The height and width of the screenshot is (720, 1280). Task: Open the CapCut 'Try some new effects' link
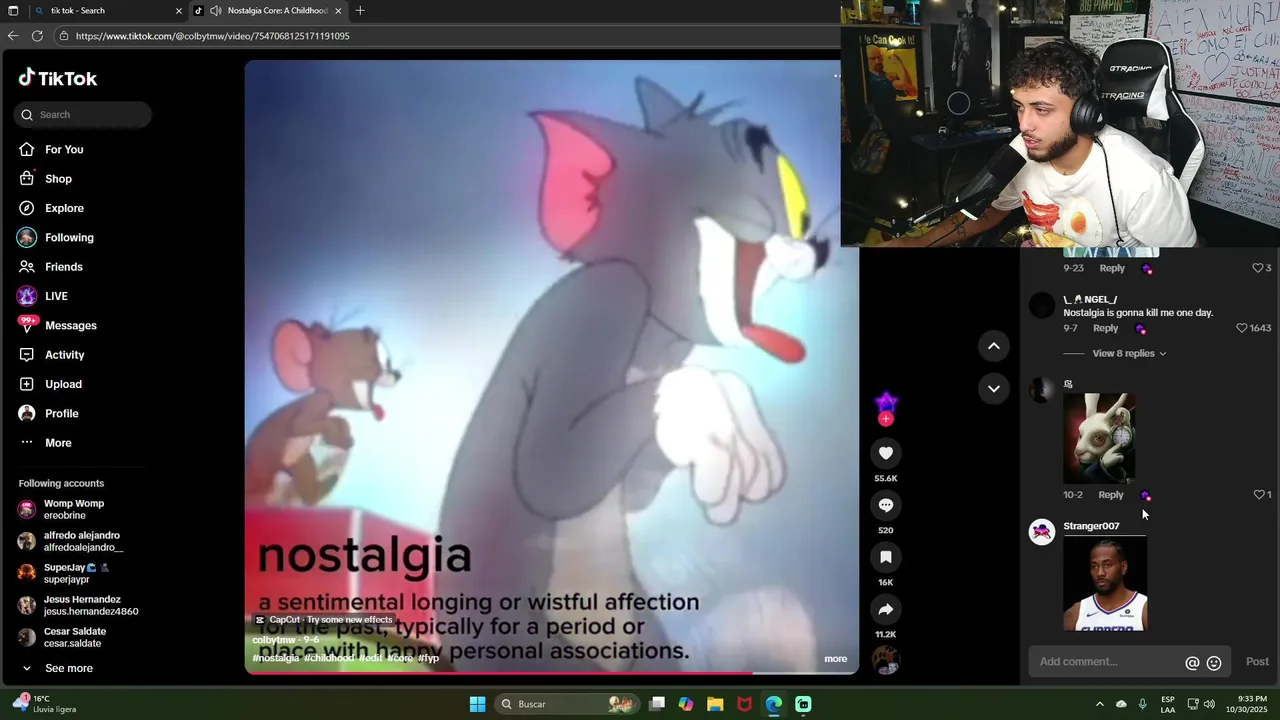(323, 620)
